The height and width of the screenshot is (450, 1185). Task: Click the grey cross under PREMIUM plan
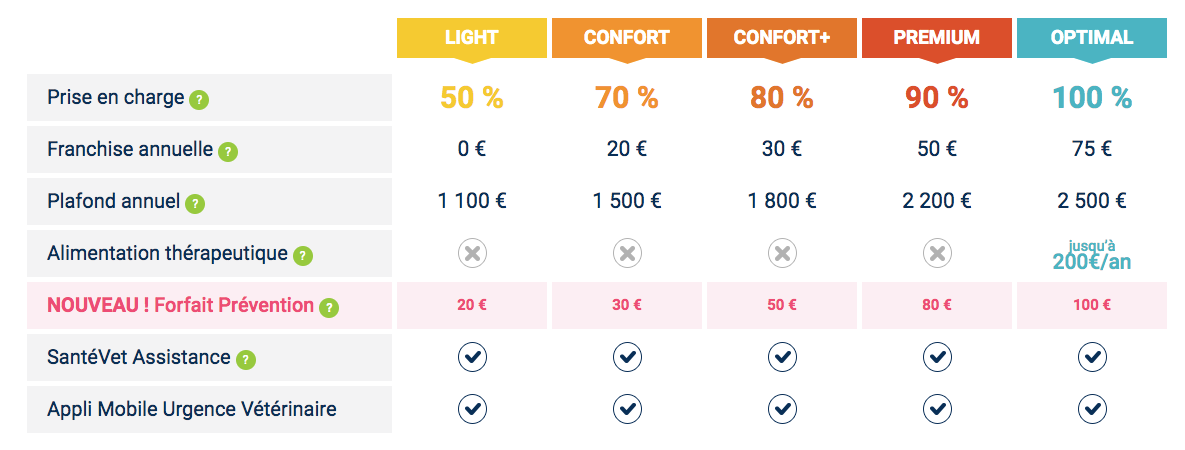click(937, 254)
